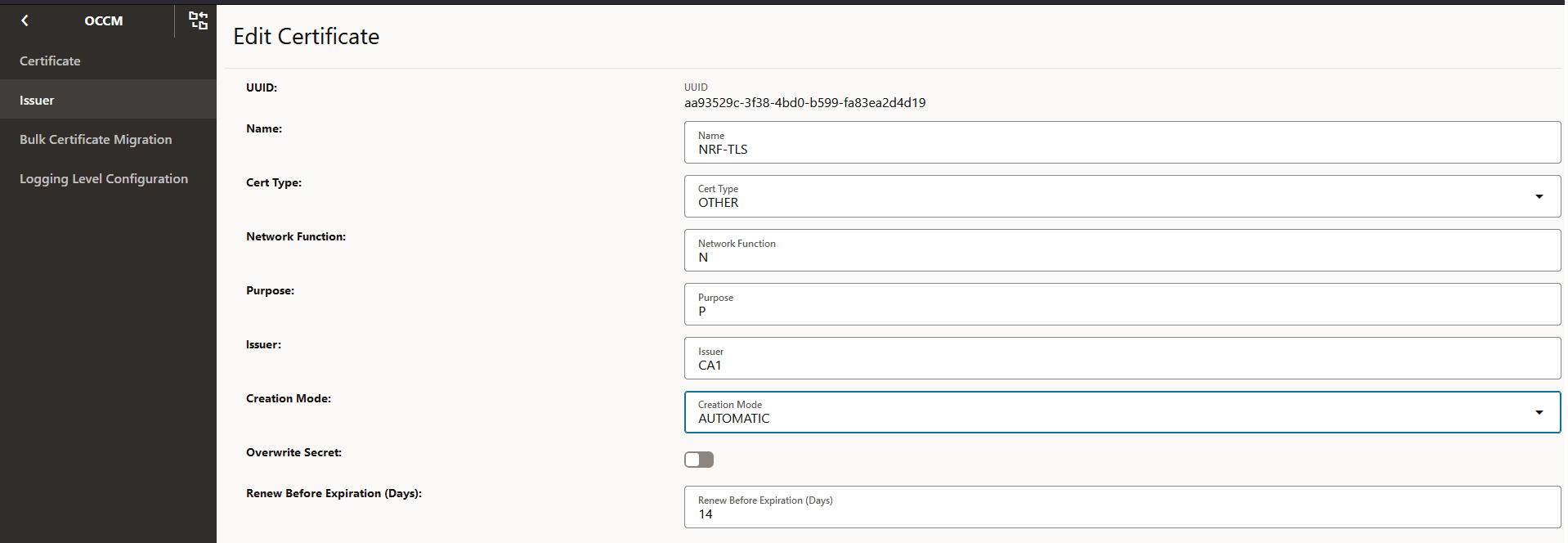The width and height of the screenshot is (1568, 543).
Task: Open the Certificate menu item
Action: [50, 61]
